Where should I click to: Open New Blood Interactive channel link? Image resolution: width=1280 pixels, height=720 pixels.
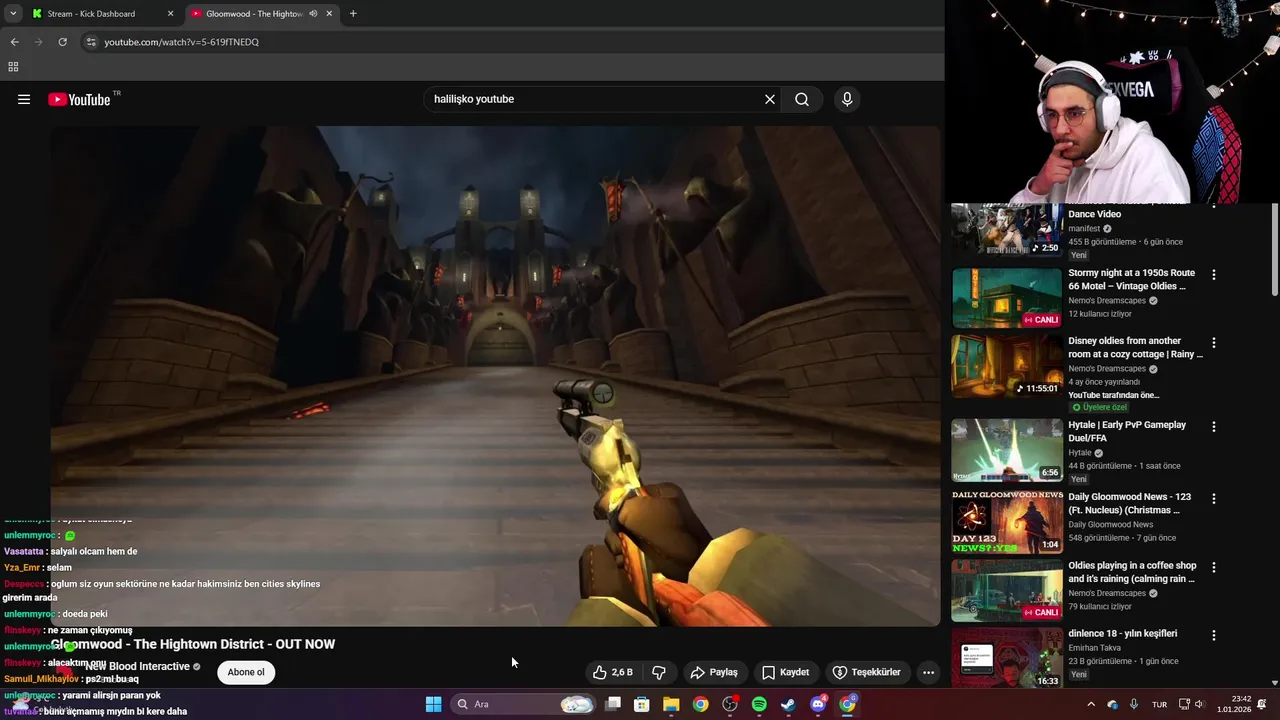[137, 666]
